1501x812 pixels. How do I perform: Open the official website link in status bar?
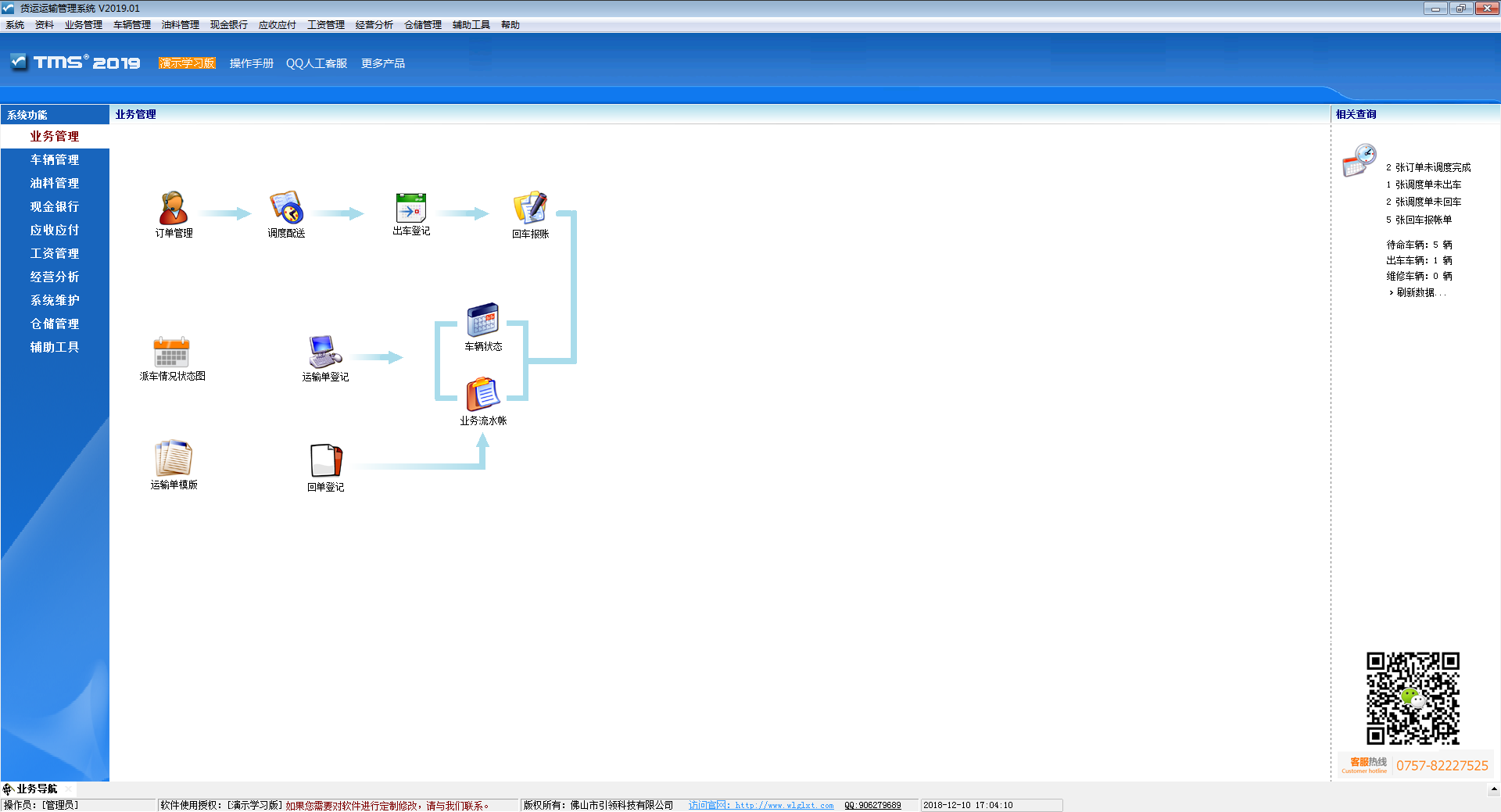pyautogui.click(x=761, y=805)
